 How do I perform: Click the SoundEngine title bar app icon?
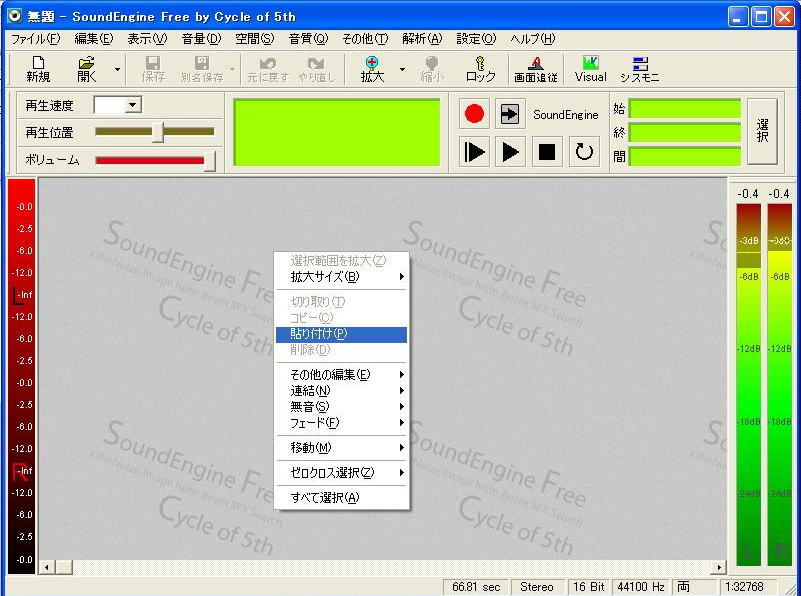coord(14,16)
